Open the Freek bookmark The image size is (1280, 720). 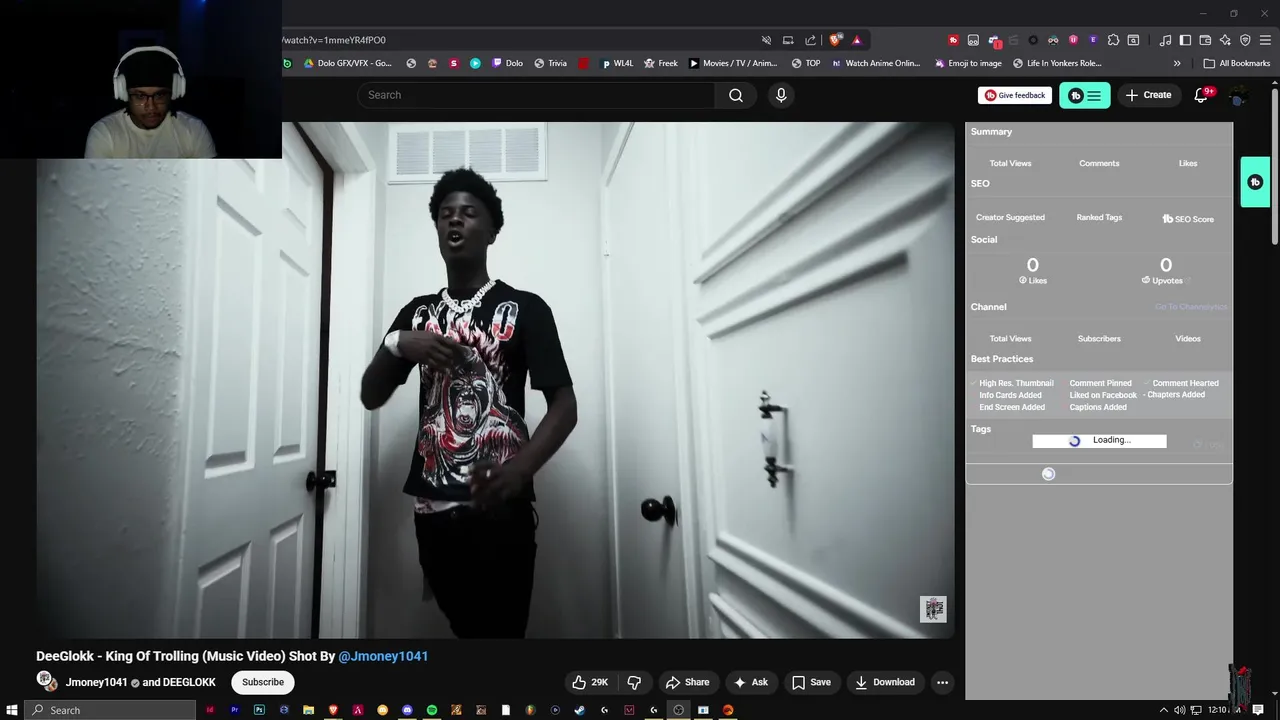(660, 63)
